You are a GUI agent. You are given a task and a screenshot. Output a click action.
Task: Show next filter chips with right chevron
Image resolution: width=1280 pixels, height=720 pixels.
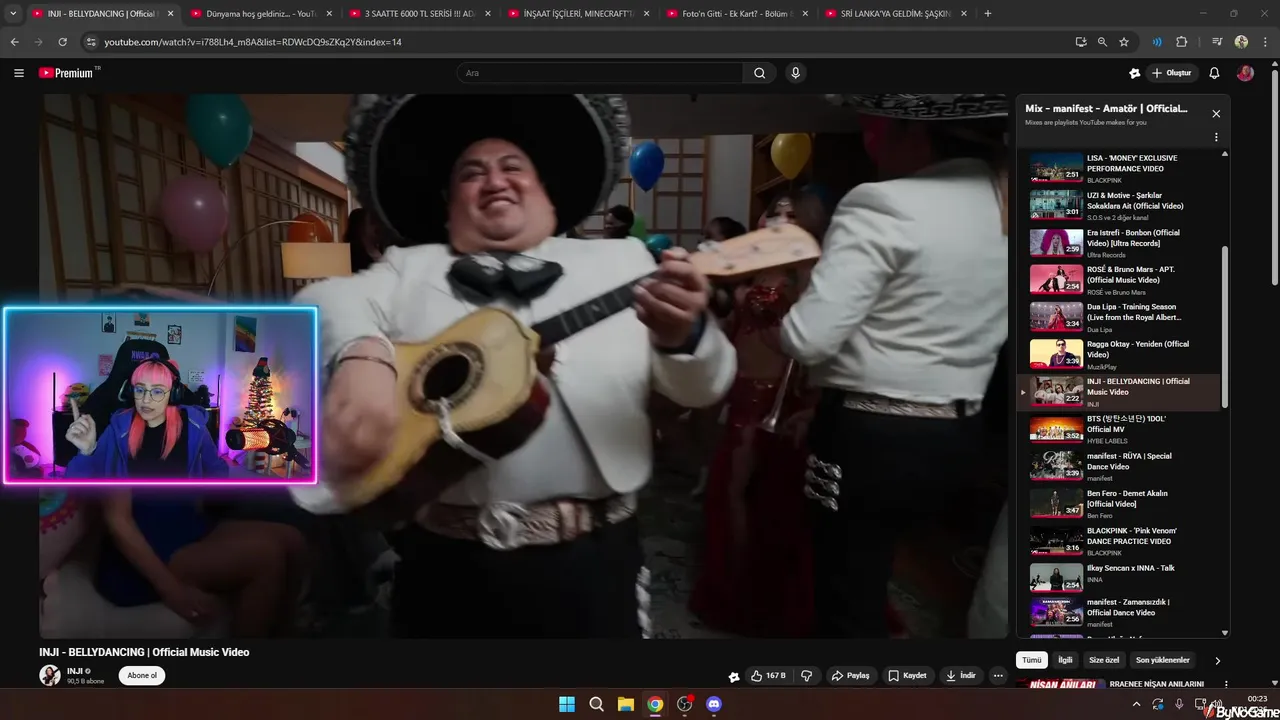[1217, 660]
